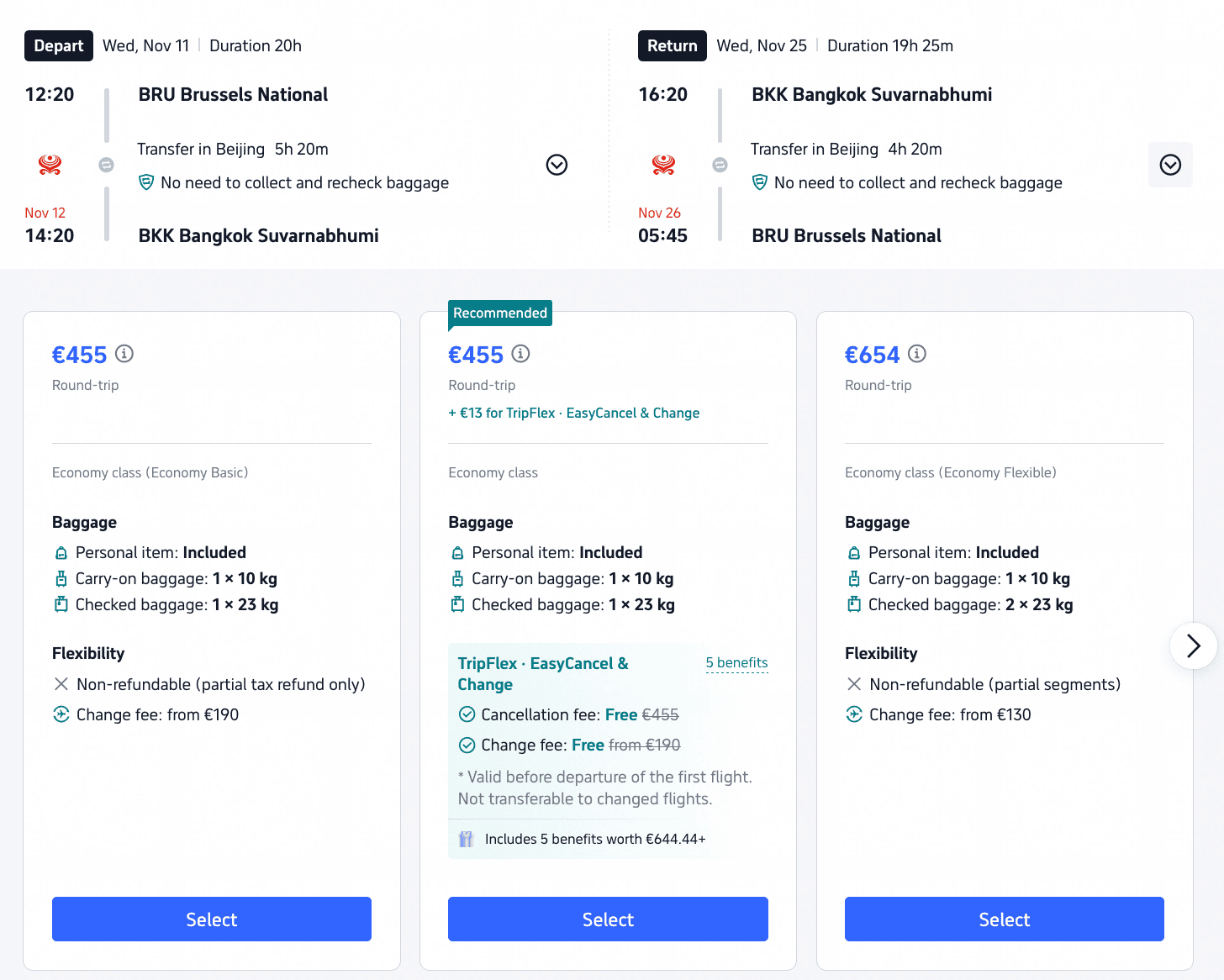
Task: Click change fee icon in Economy Flexible card
Action: click(854, 714)
